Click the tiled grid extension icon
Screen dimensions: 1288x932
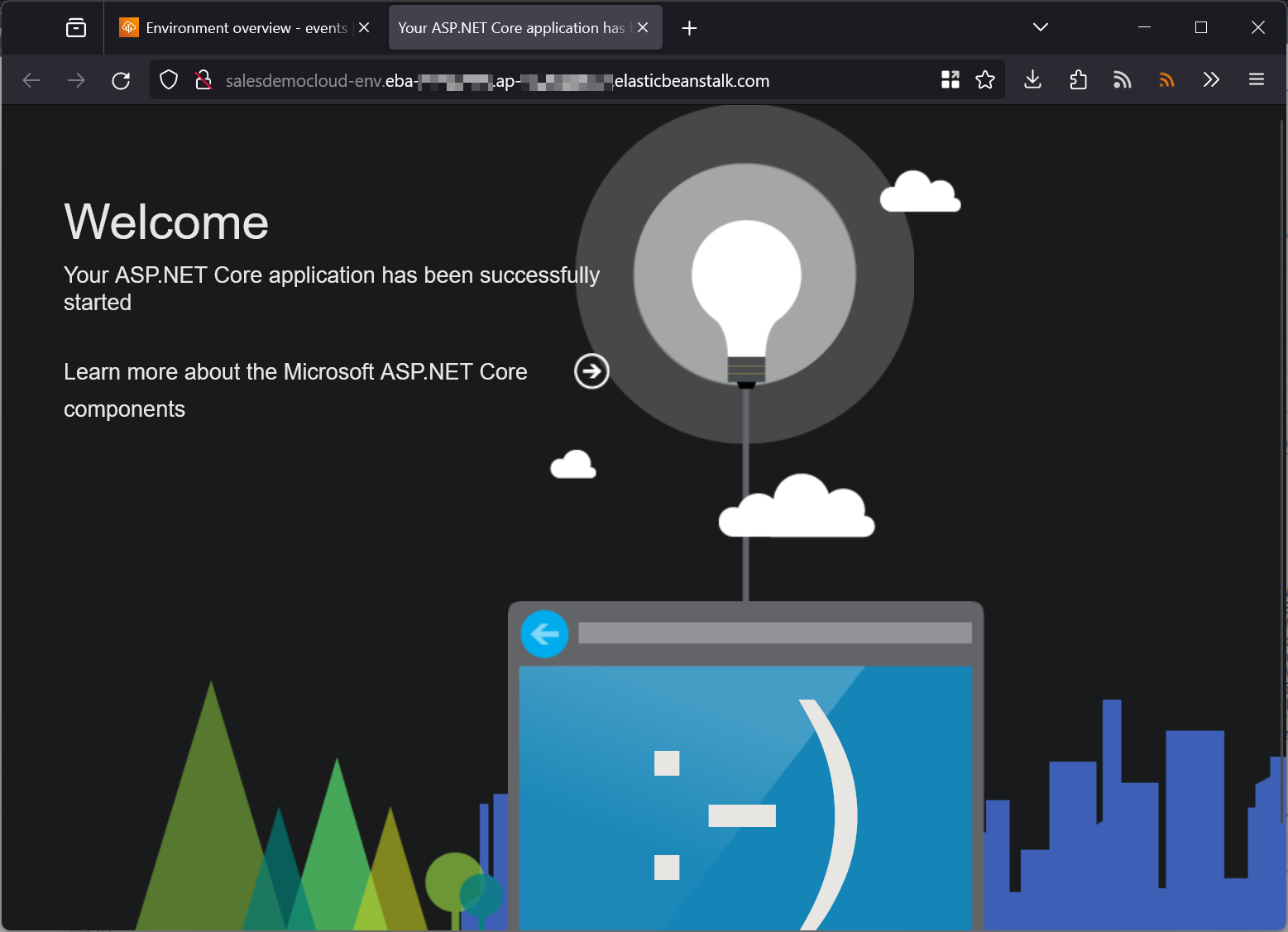pos(950,79)
